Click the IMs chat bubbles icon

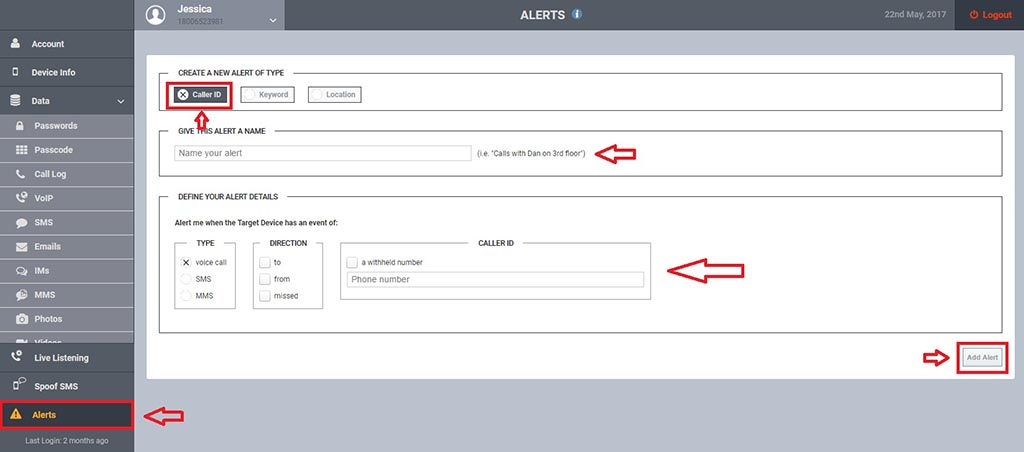pyautogui.click(x=22, y=270)
